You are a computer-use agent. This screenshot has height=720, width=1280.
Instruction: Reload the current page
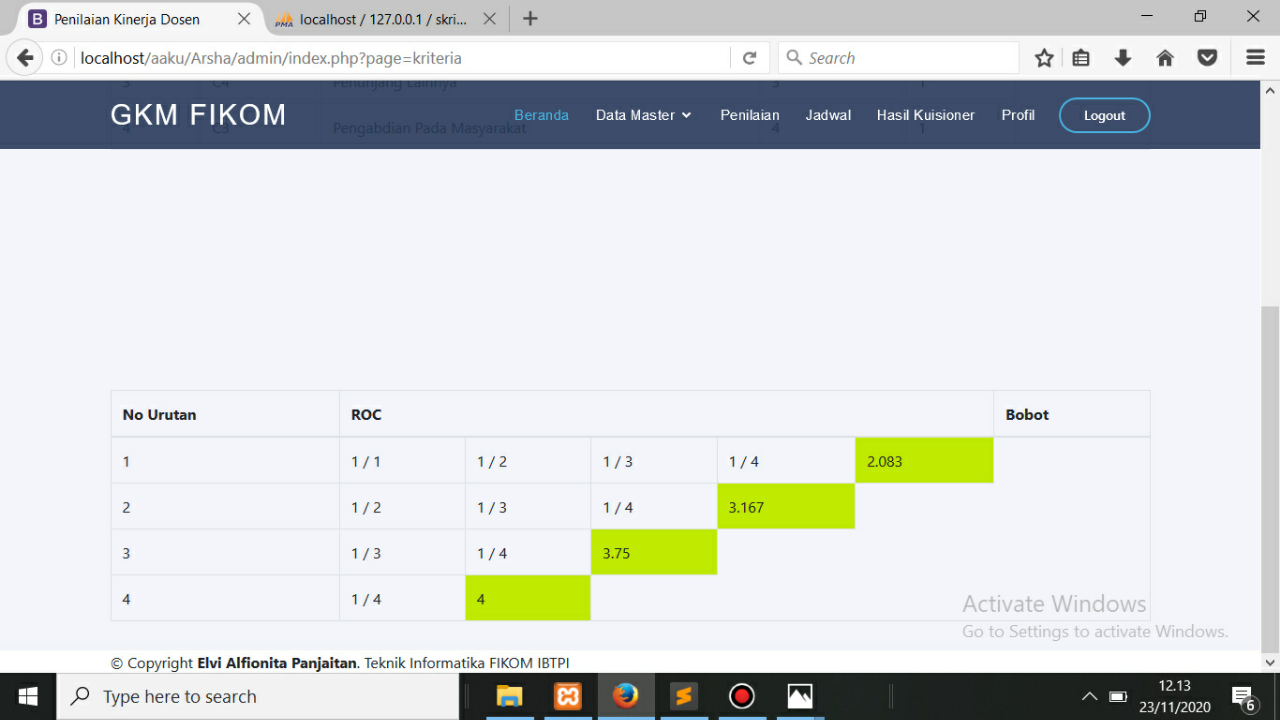click(749, 58)
